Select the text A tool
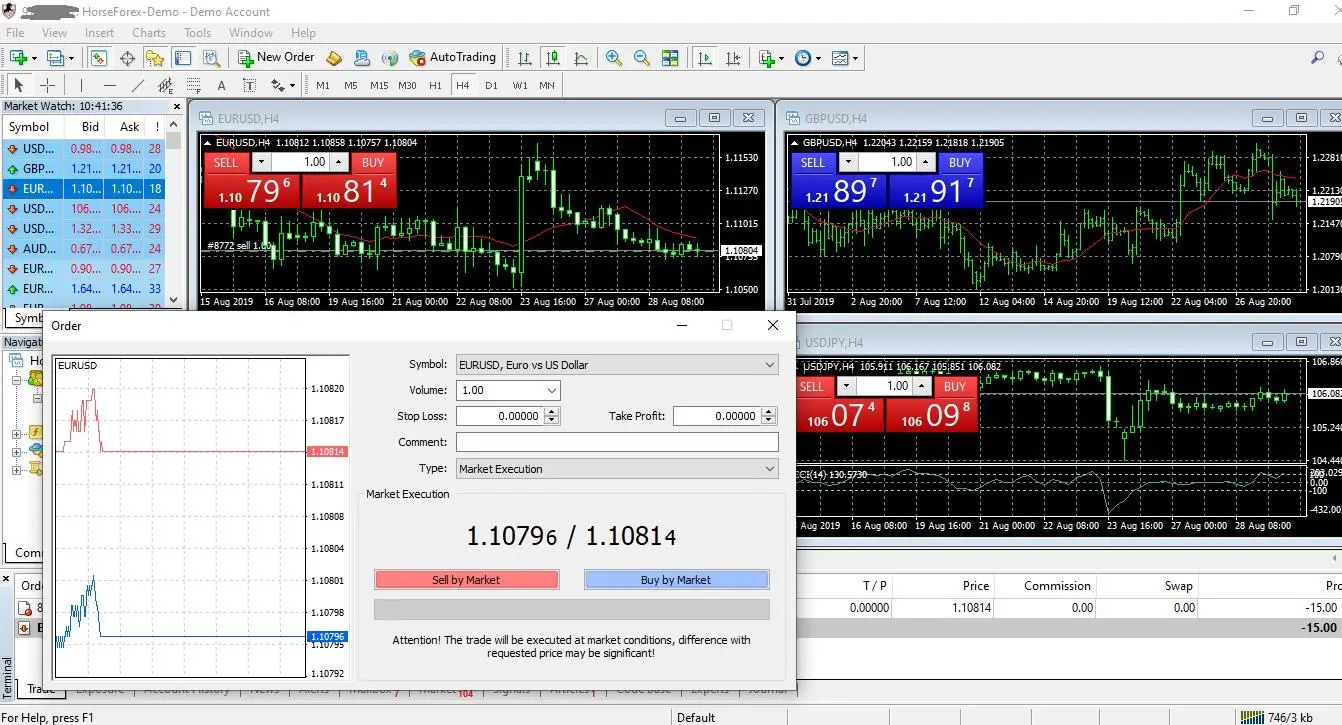This screenshot has width=1342, height=725. (221, 85)
